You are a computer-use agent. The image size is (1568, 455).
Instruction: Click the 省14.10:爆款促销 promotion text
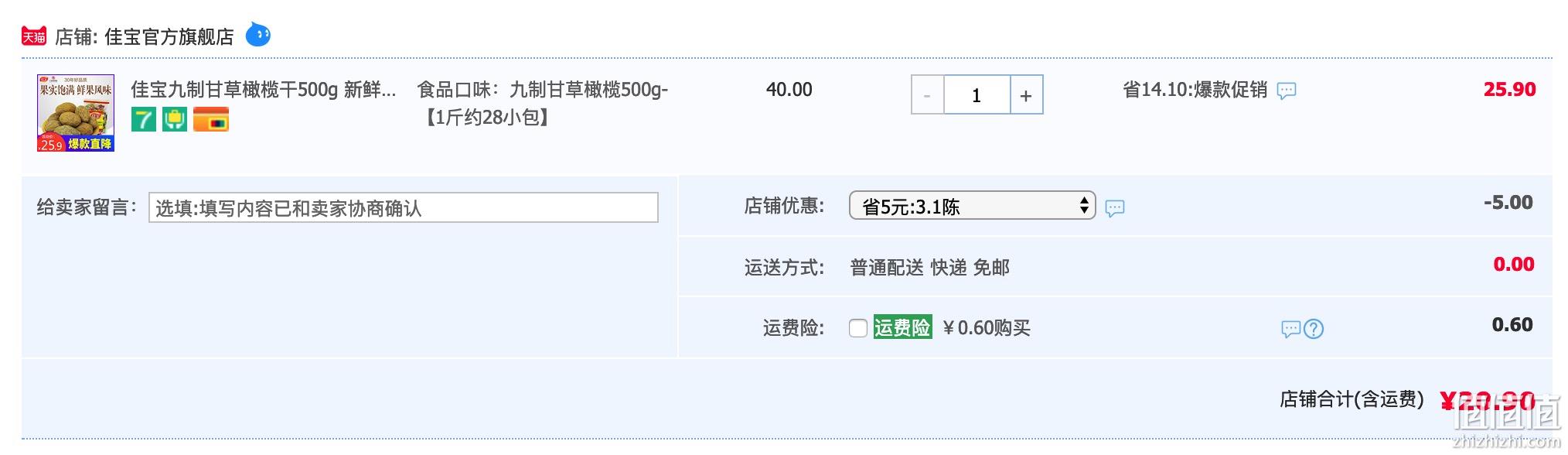pos(1195,90)
